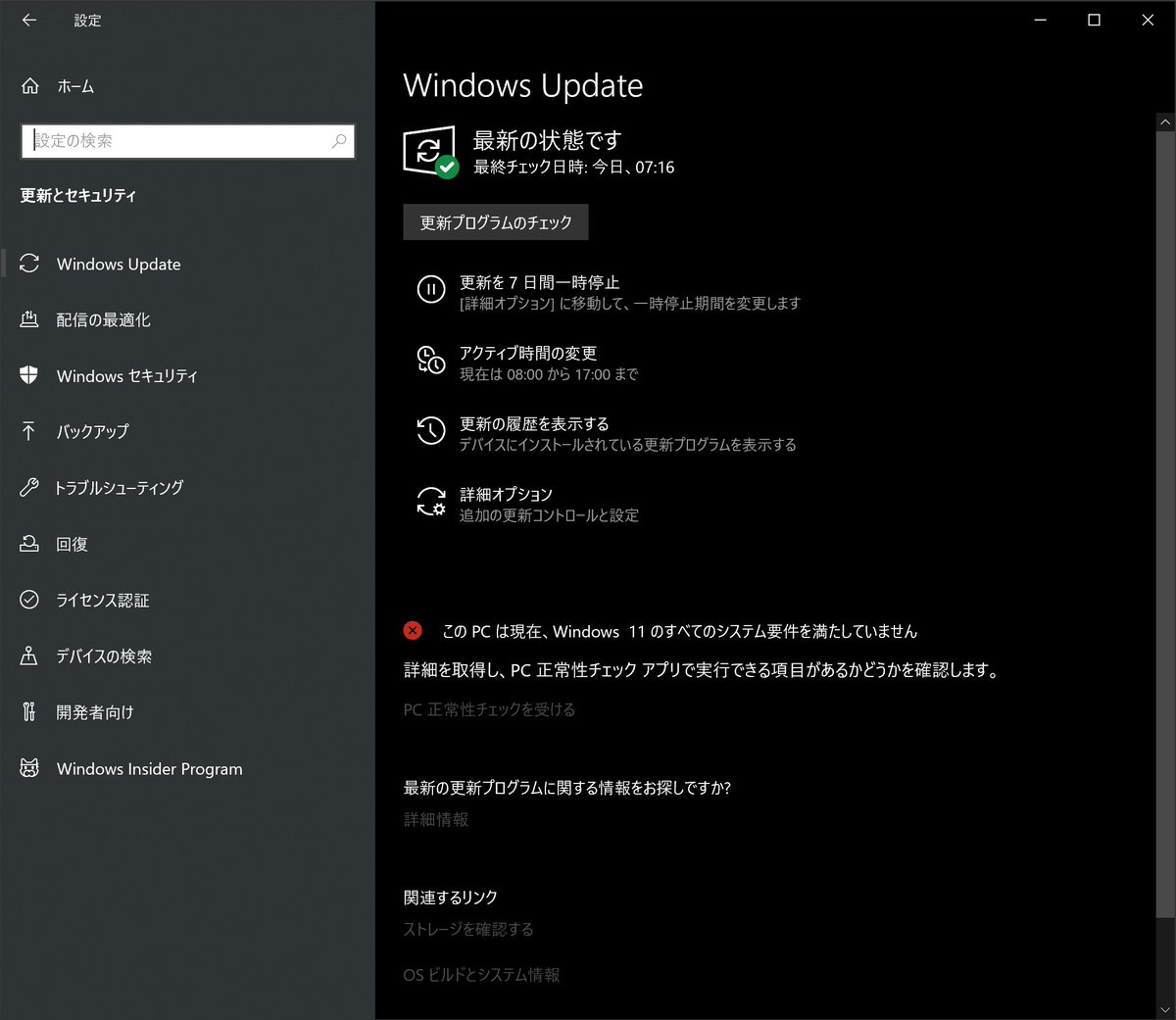Click 更新とセキュリティ sidebar heading
The width and height of the screenshot is (1176, 1020).
(x=78, y=195)
